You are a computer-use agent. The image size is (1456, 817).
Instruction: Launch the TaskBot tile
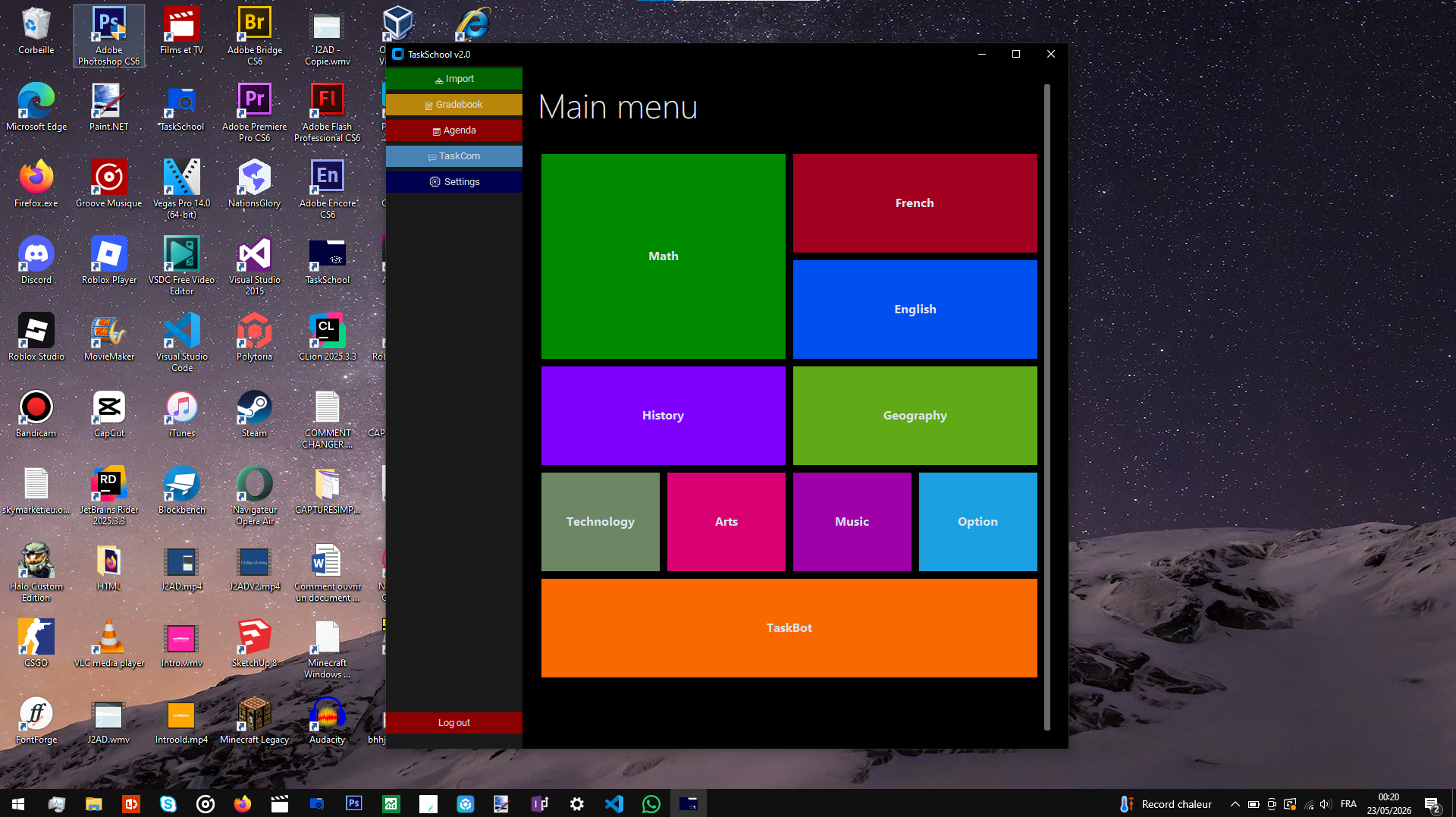click(x=789, y=628)
